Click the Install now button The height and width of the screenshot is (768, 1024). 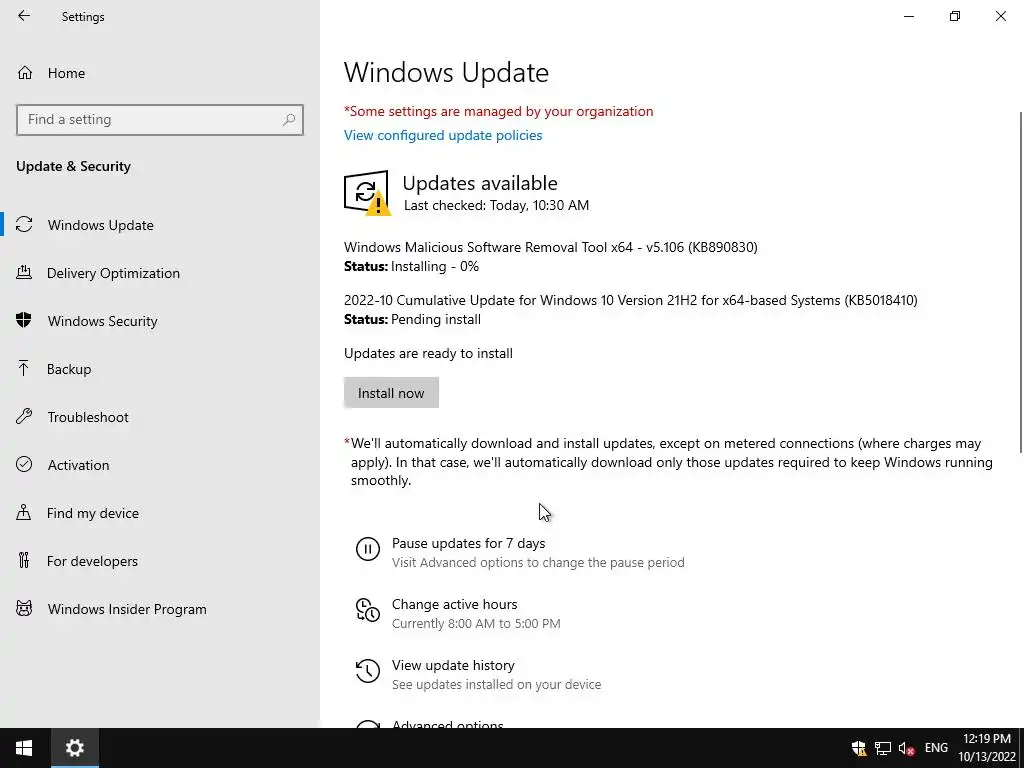point(391,392)
